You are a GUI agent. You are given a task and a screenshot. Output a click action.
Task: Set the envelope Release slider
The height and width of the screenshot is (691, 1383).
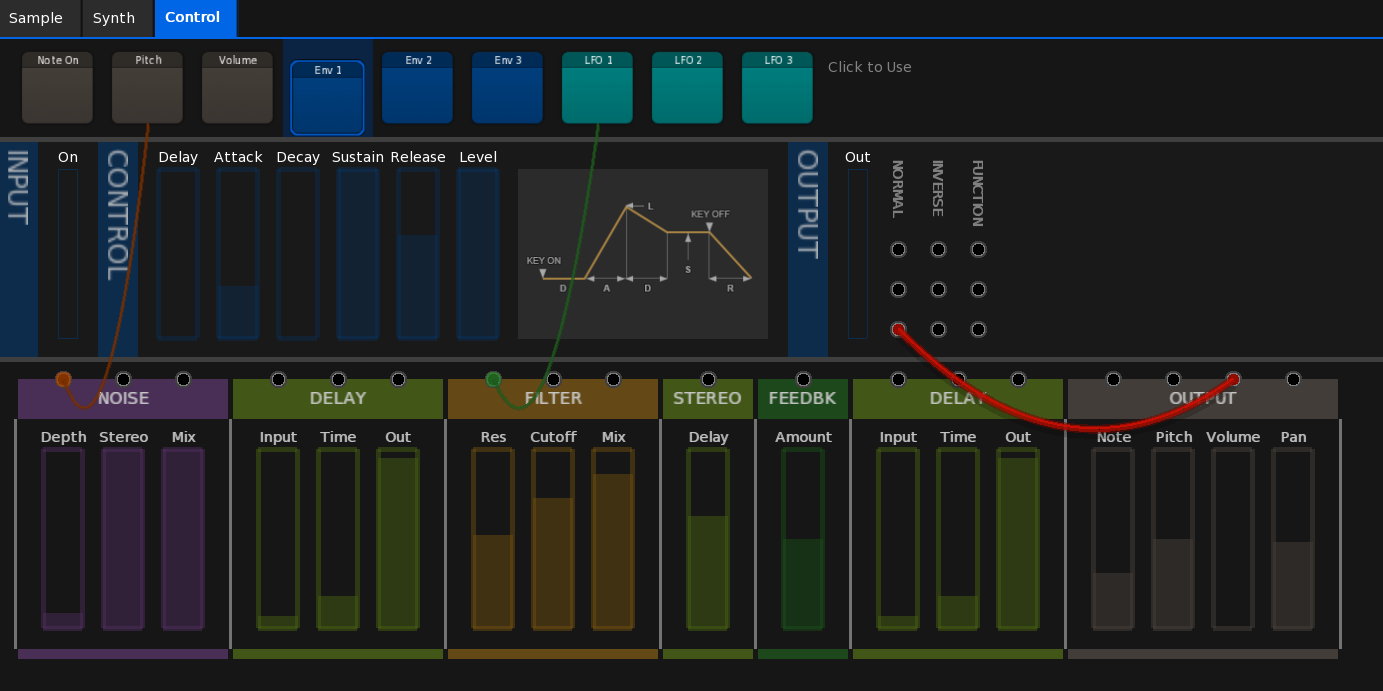pos(418,254)
